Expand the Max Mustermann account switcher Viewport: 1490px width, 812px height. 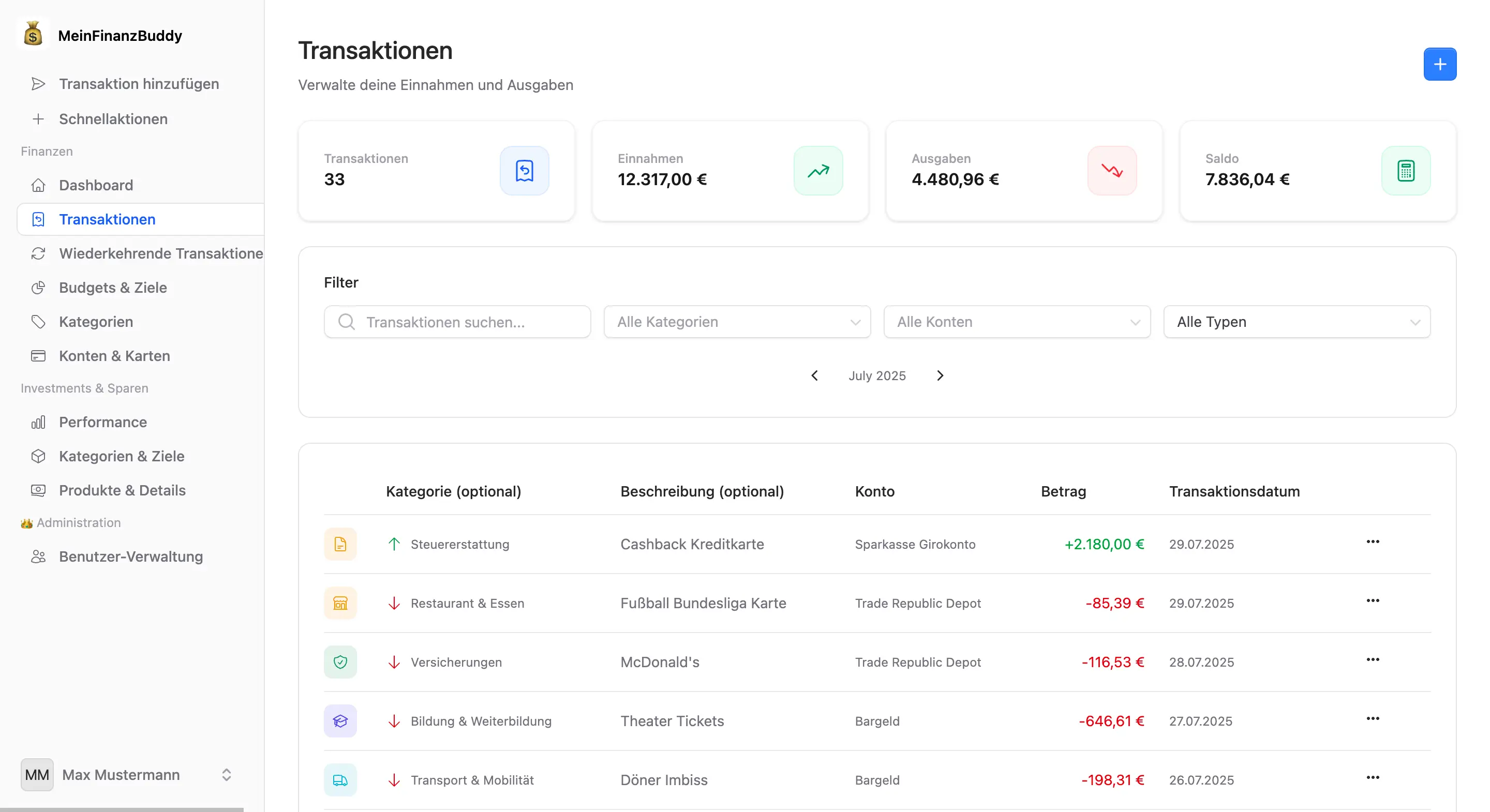click(x=226, y=775)
